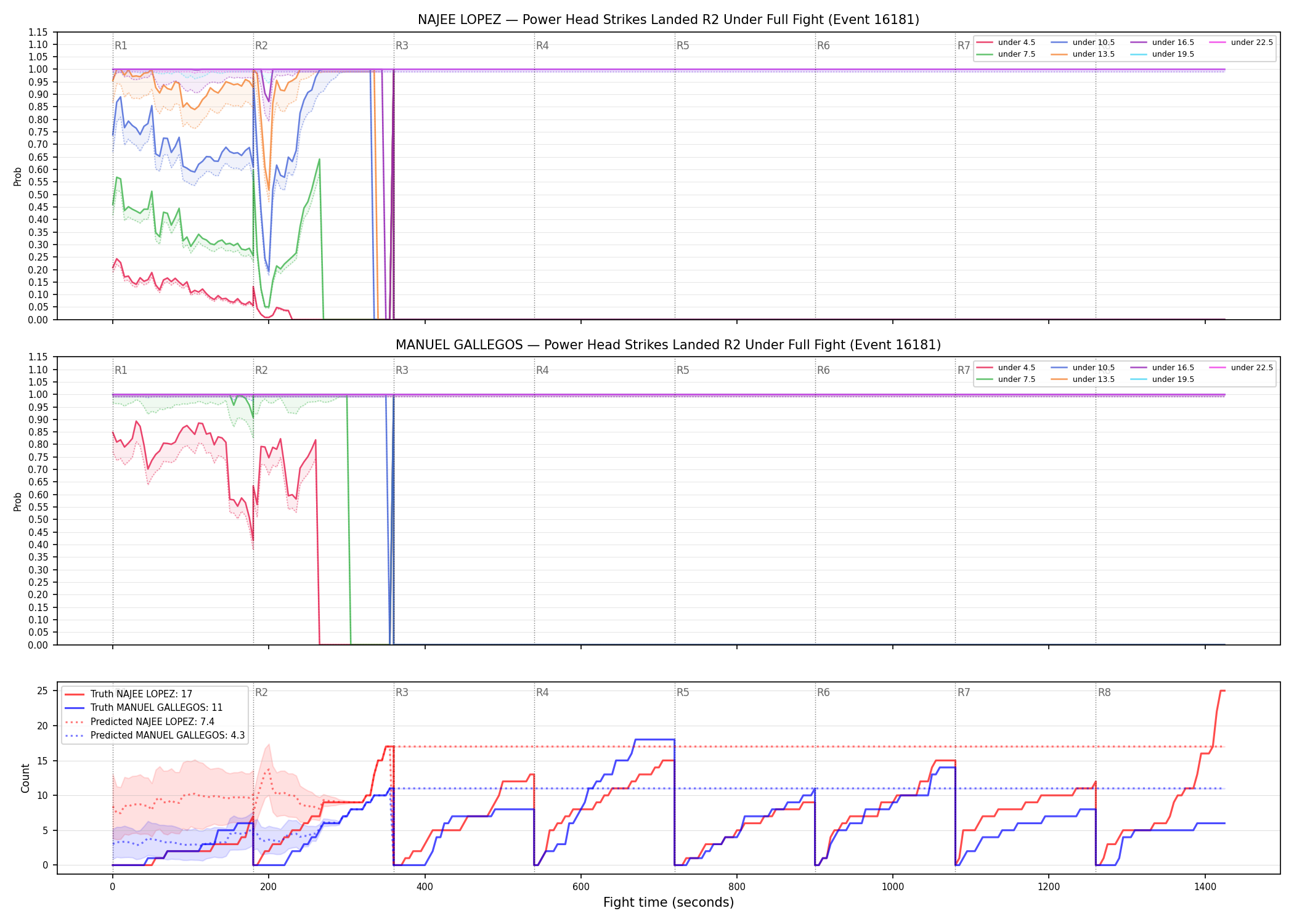This screenshot has height=924, width=1294.
Task: Click the R8 round marker in bottom chart
Action: pyautogui.click(x=1104, y=692)
